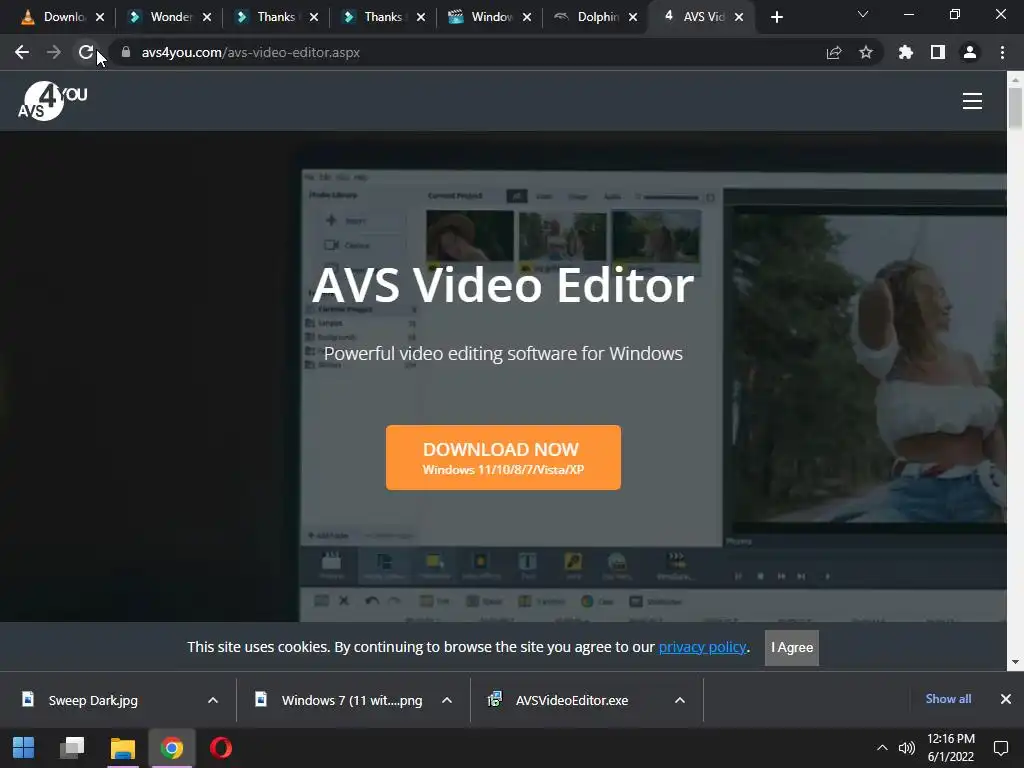Switch to the Window tab
1024x768 pixels.
pyautogui.click(x=481, y=17)
